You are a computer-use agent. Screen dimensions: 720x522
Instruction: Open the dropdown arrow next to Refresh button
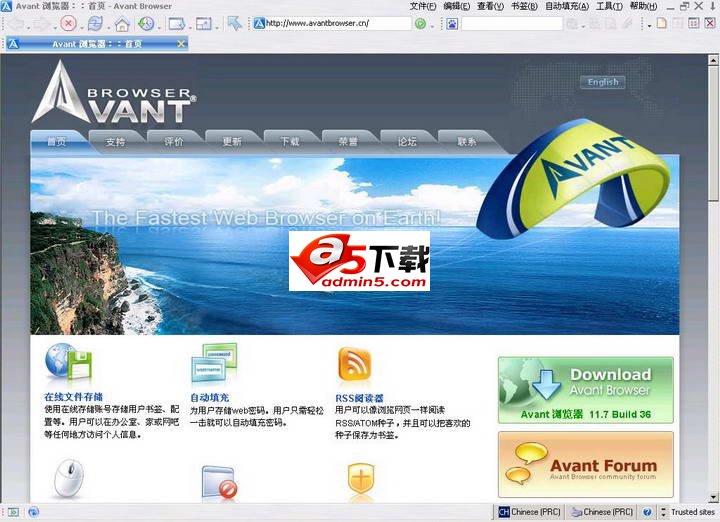[x=107, y=27]
